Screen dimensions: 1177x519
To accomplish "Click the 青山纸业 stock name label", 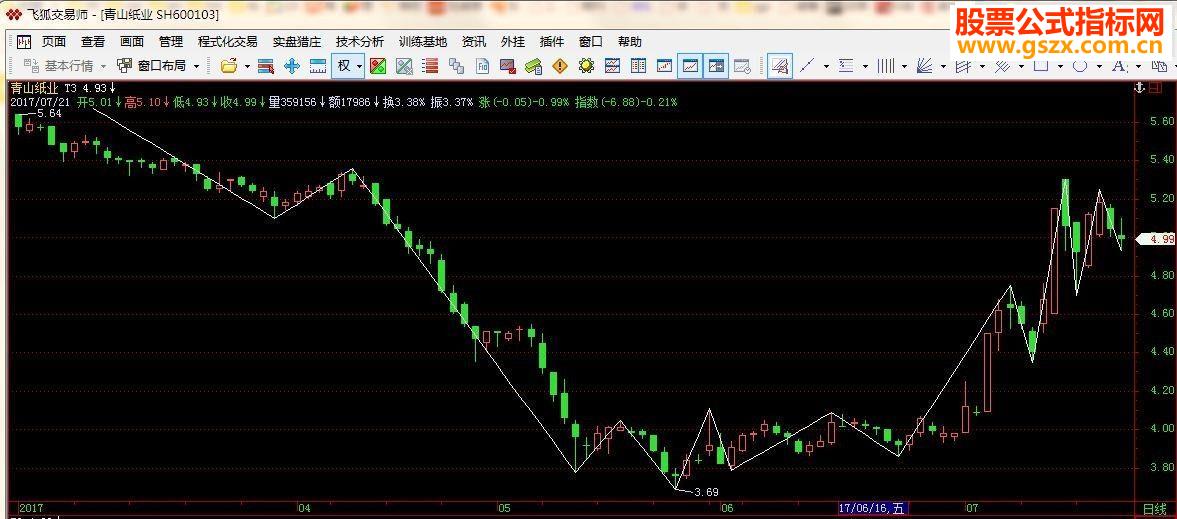I will click(x=34, y=88).
